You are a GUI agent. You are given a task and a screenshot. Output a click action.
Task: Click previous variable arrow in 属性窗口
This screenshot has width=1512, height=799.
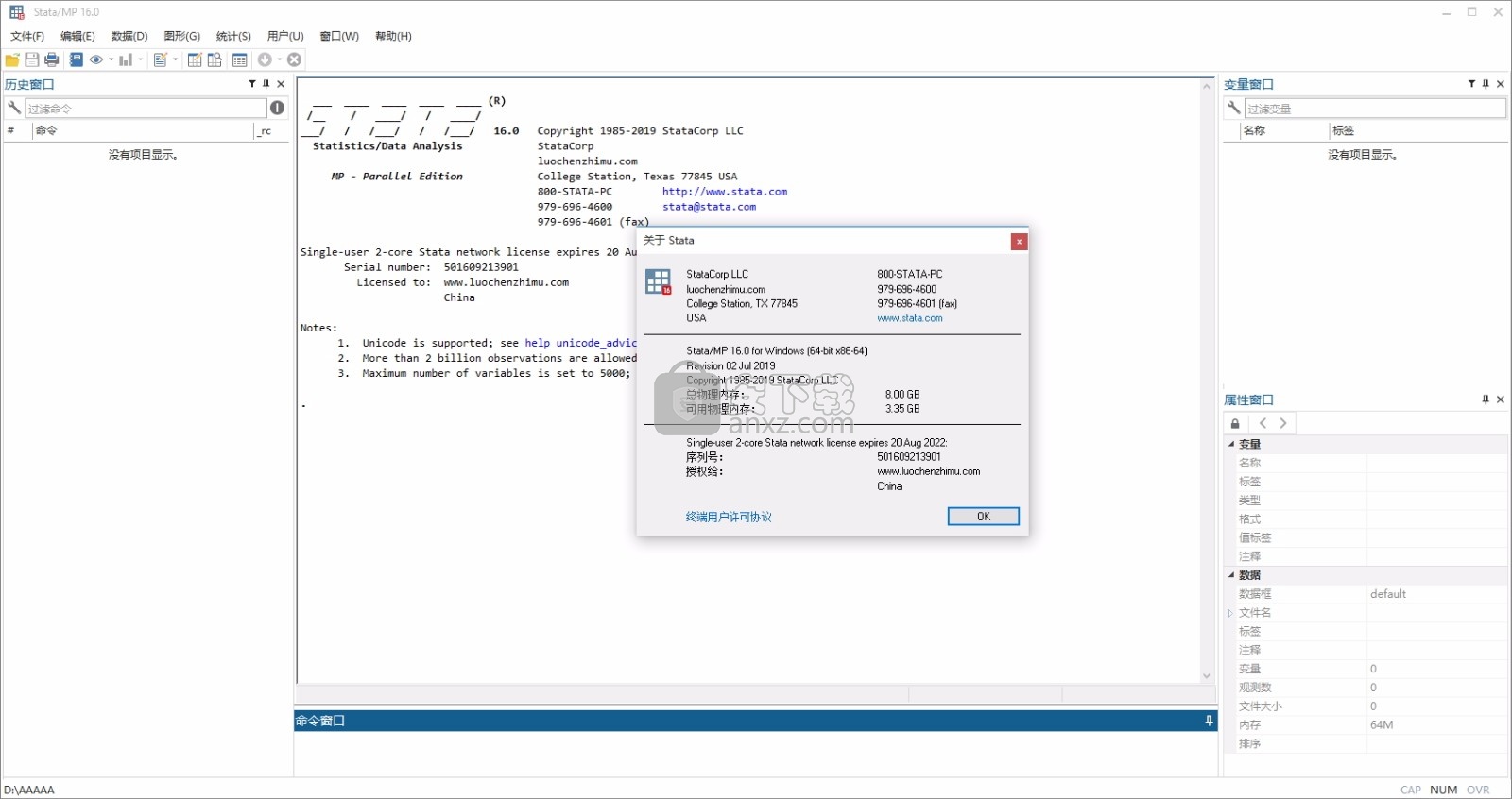pos(1263,423)
